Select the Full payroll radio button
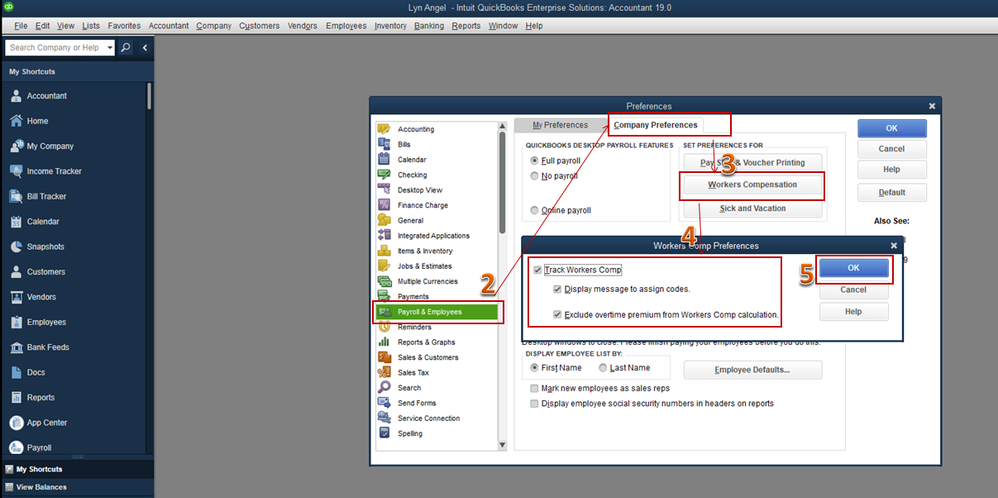Screen dimensions: 998x498 coord(534,160)
